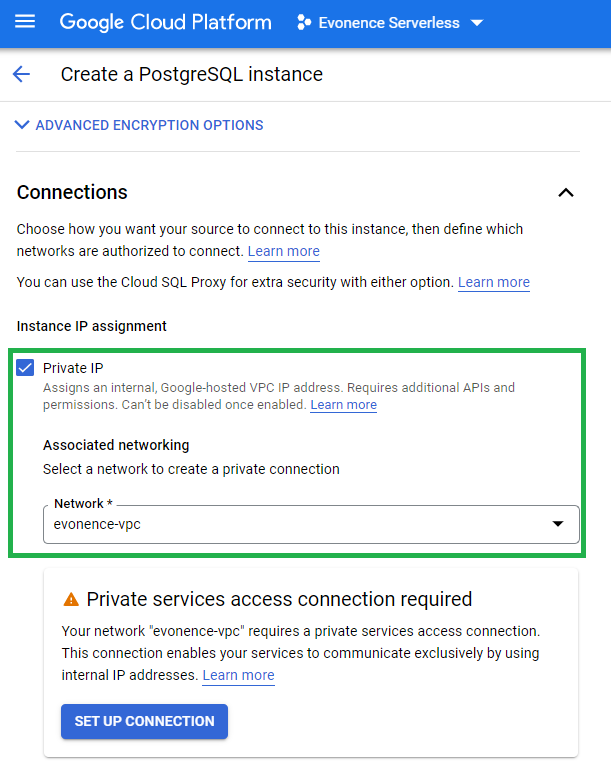Click the project hexagon icon
Screen dimensions: 611x776
point(304,22)
